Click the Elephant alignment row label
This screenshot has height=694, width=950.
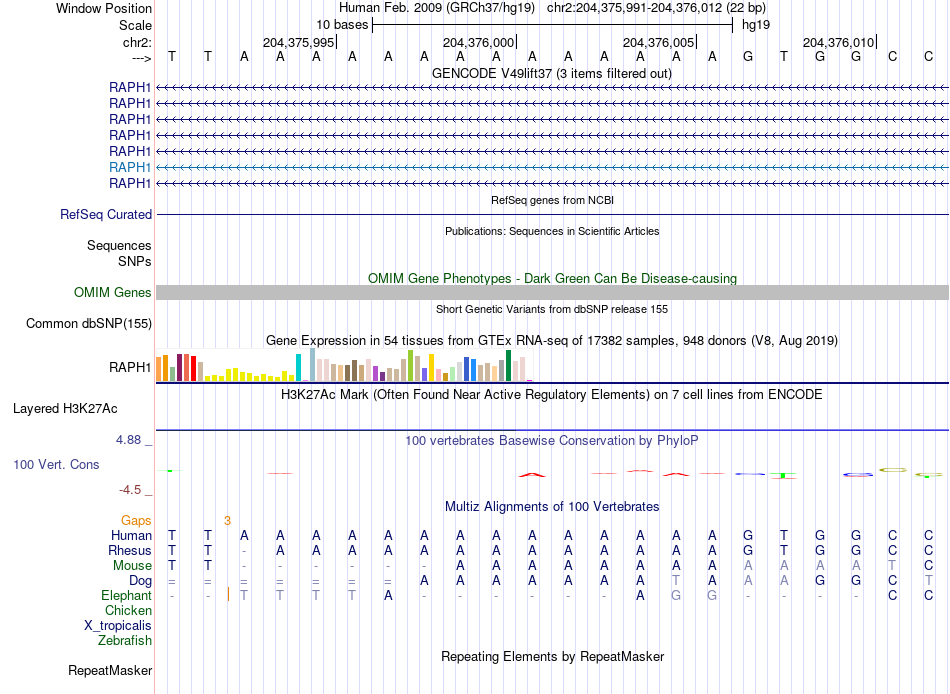point(127,596)
